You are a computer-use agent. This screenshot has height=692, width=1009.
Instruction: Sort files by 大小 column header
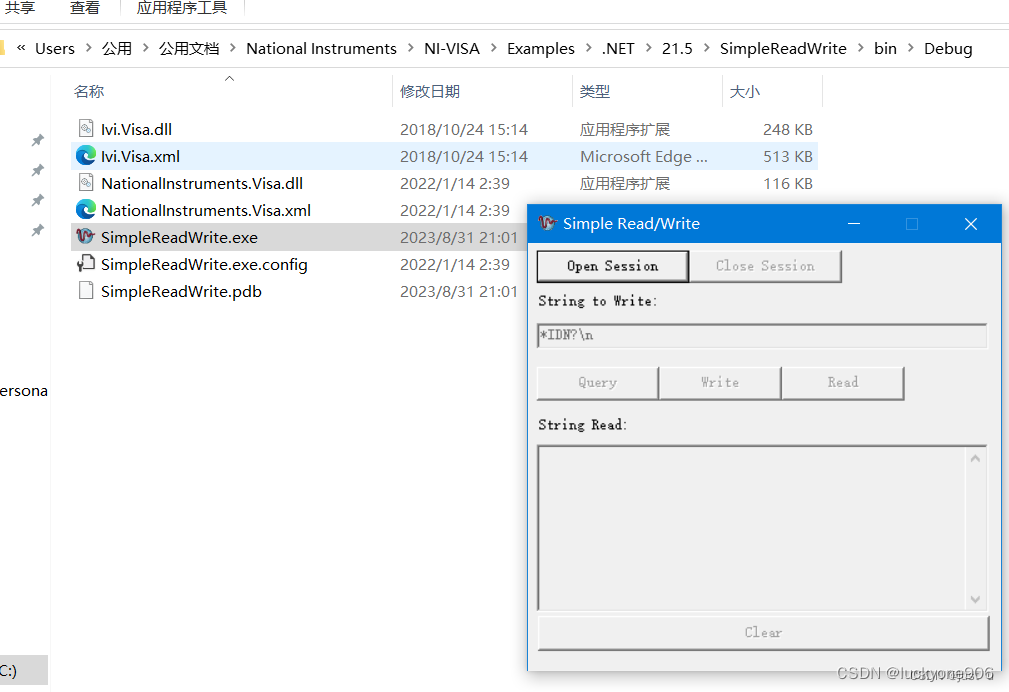(x=745, y=91)
